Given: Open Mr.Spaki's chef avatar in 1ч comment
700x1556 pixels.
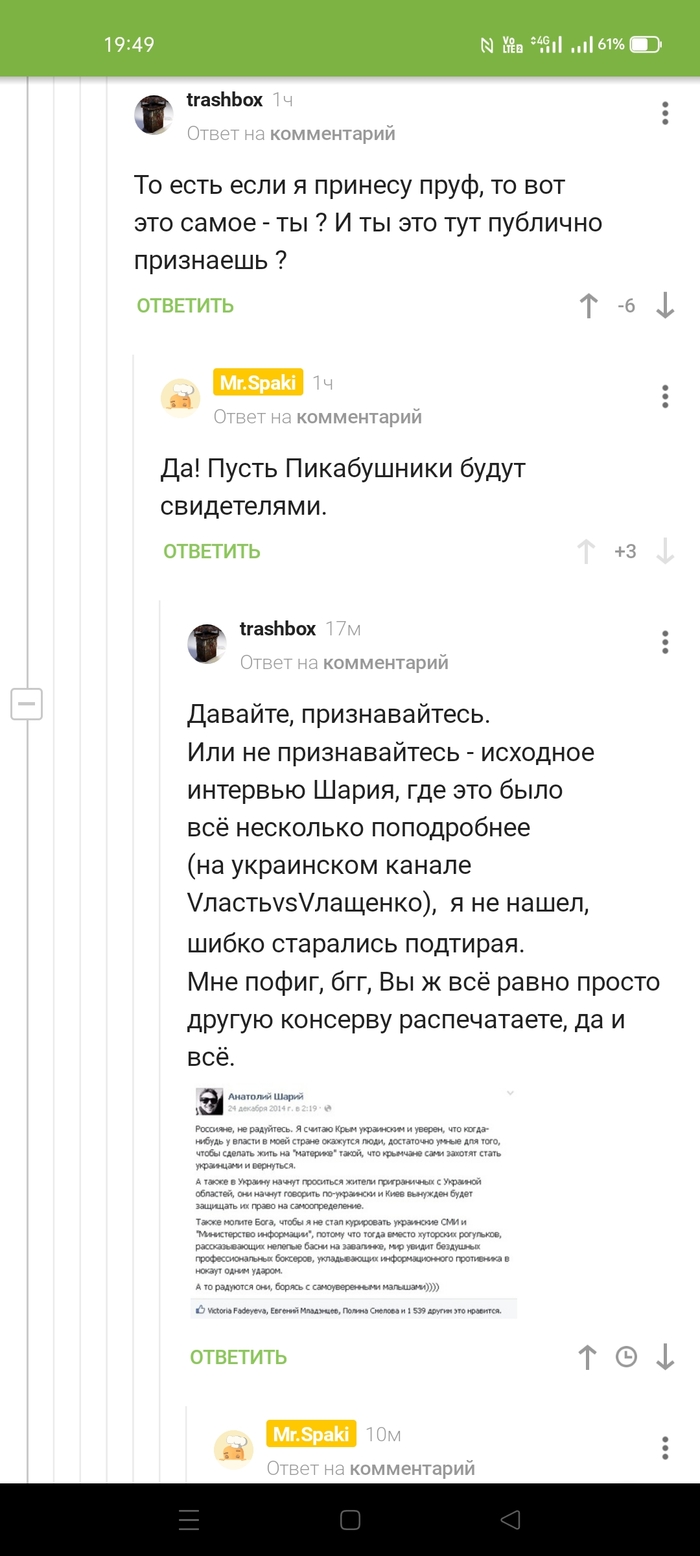Looking at the screenshot, I should coord(180,397).
